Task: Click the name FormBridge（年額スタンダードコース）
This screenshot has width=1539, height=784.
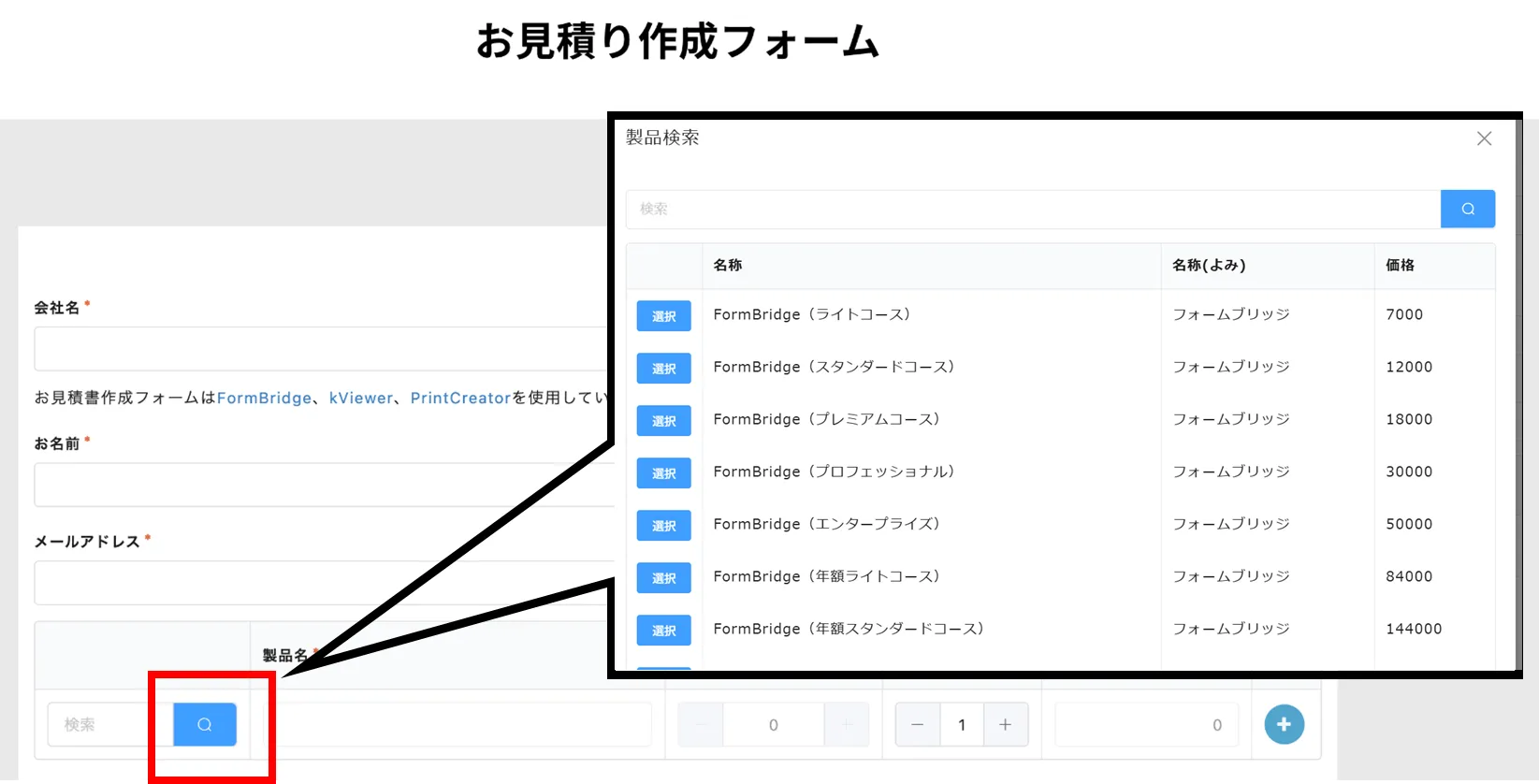Action: (849, 629)
